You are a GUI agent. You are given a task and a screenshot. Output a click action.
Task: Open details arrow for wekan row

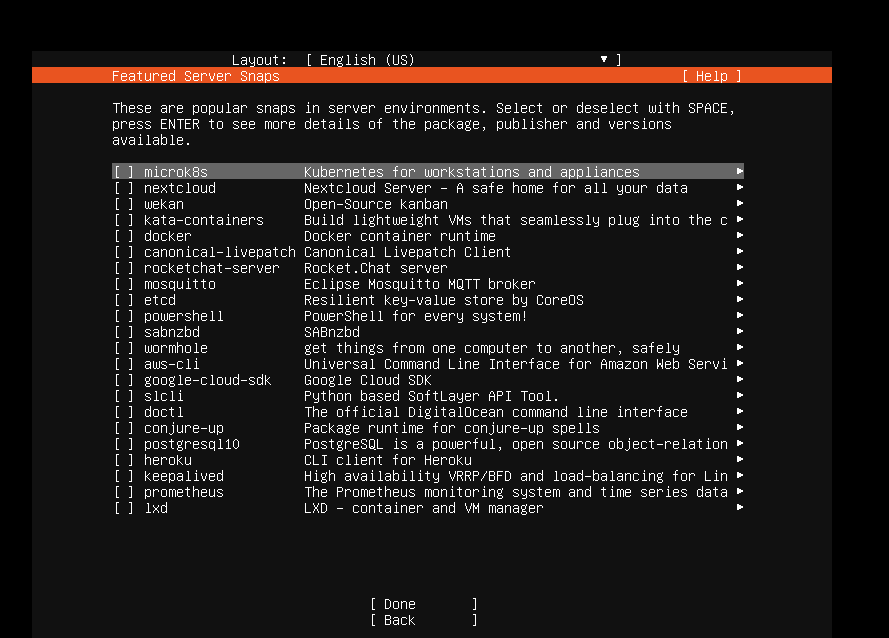739,203
